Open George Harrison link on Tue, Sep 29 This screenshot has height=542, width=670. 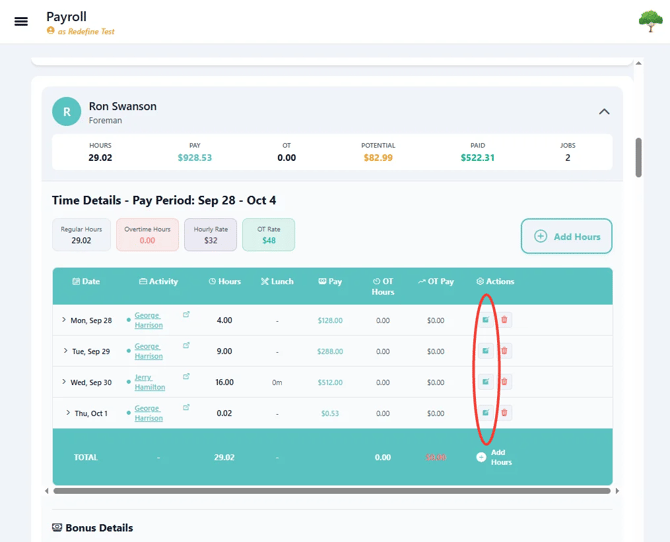click(148, 351)
